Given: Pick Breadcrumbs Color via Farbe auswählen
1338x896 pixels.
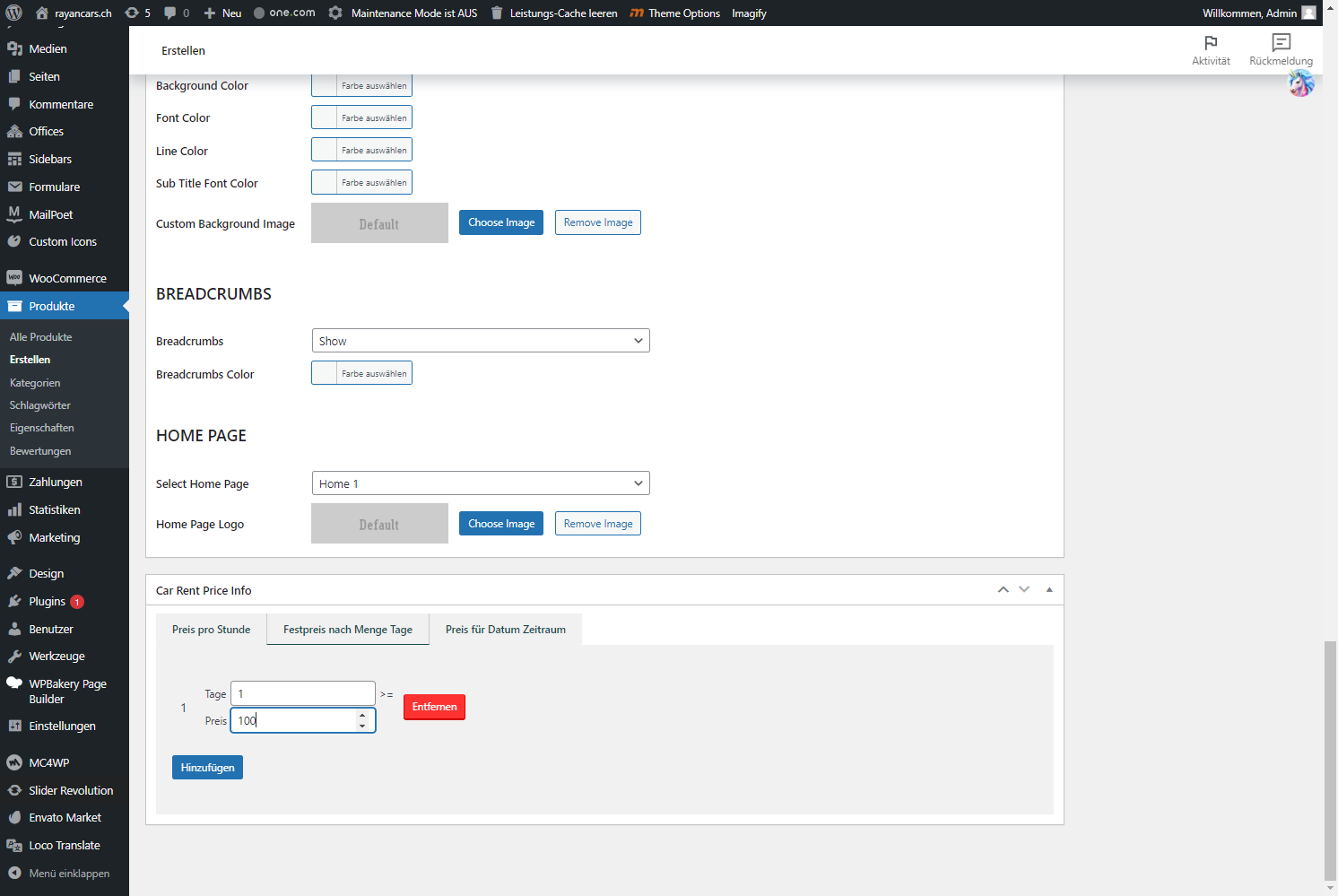Looking at the screenshot, I should 361,373.
